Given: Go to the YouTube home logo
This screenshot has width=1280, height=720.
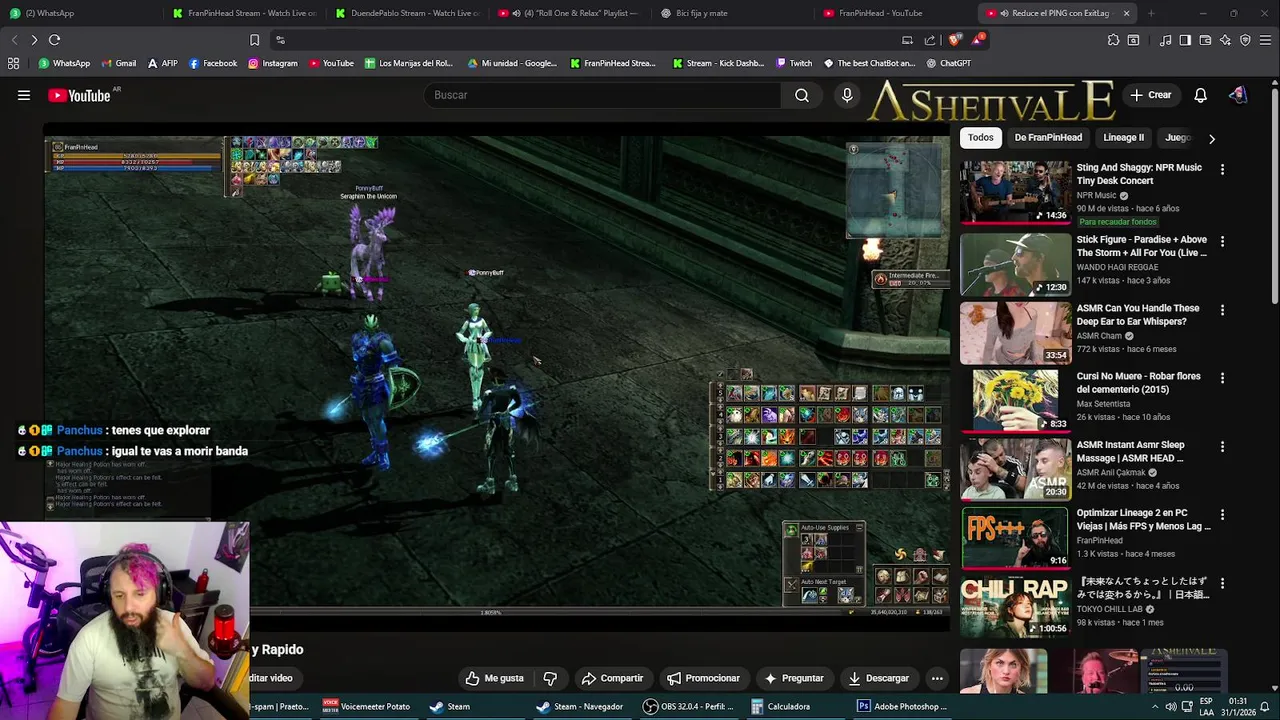Looking at the screenshot, I should point(80,95).
